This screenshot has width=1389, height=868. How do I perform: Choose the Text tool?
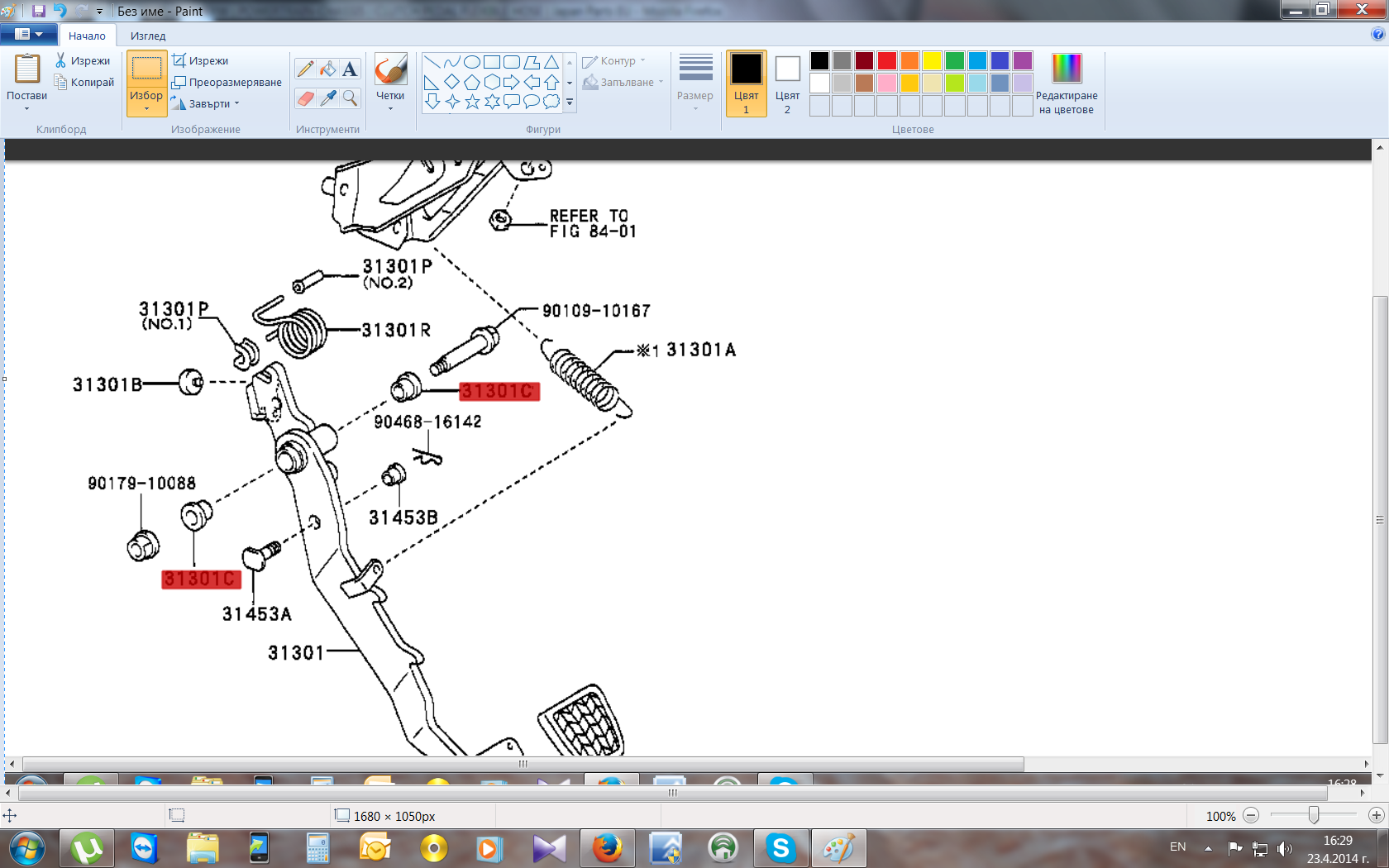[x=350, y=69]
